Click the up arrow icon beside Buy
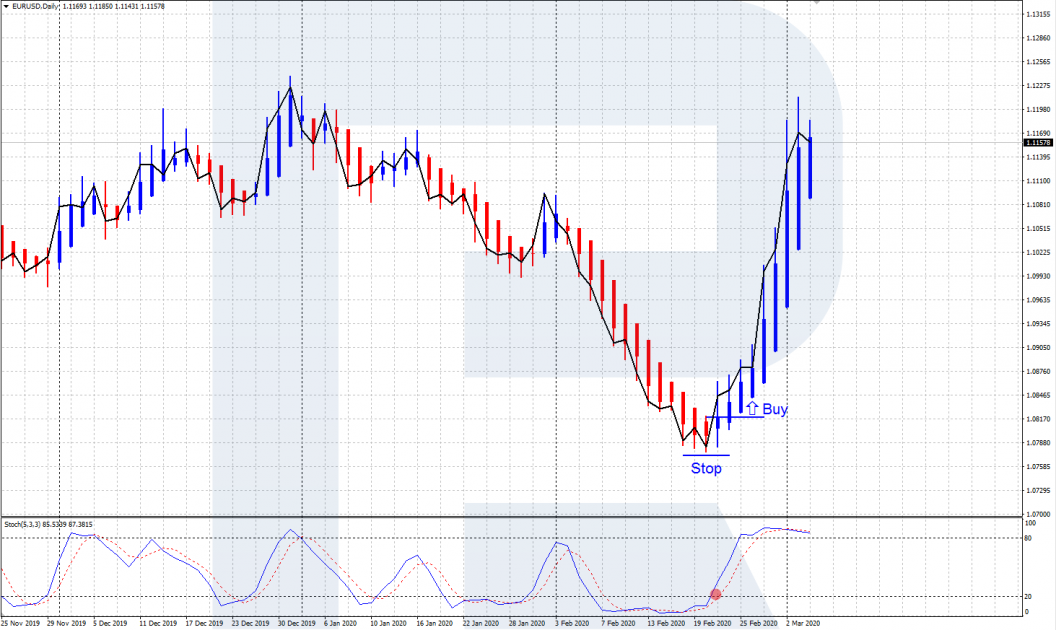This screenshot has width=1056, height=630. click(752, 408)
